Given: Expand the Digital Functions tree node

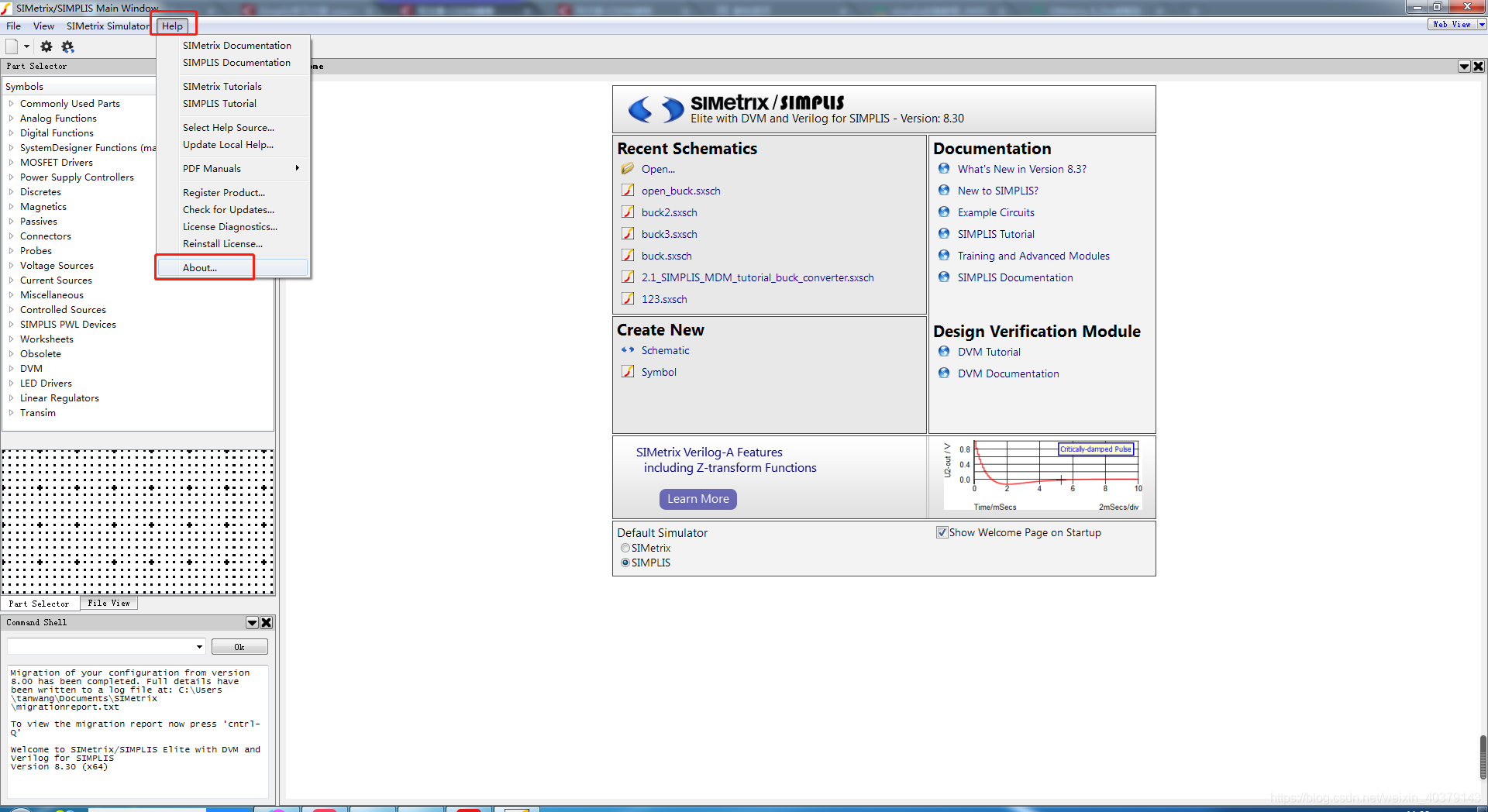Looking at the screenshot, I should tap(11, 132).
